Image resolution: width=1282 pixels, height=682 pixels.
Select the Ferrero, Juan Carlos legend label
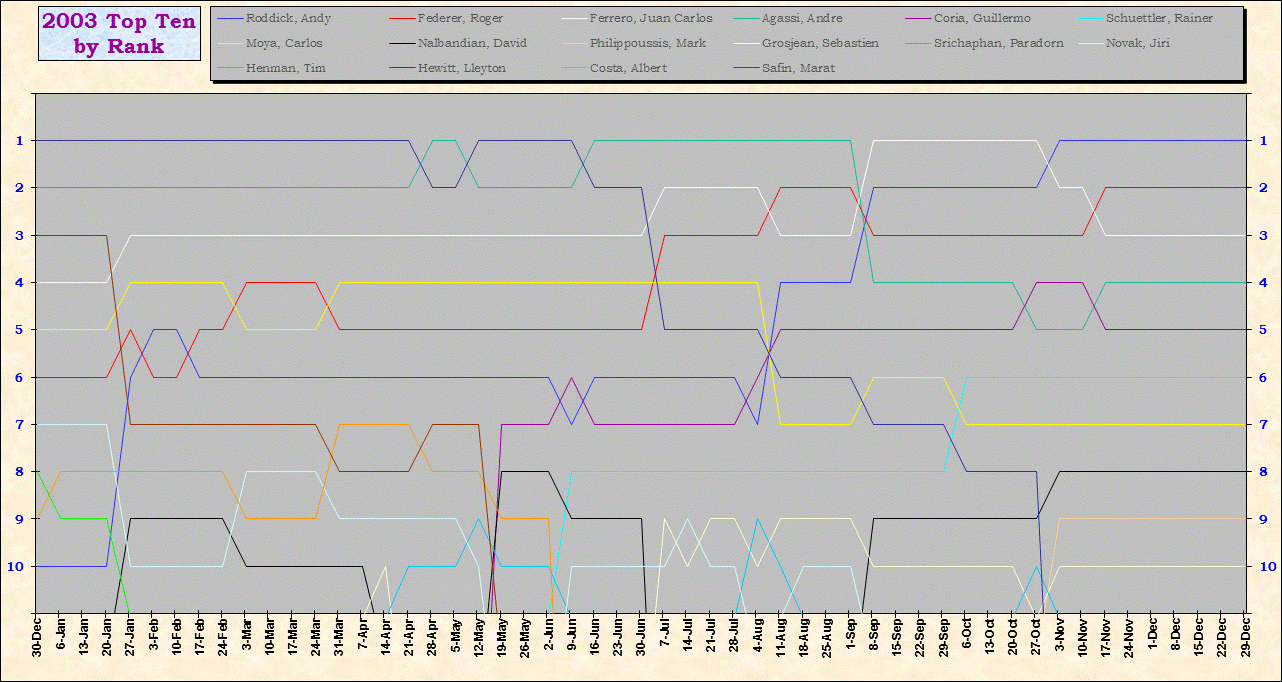coord(651,19)
